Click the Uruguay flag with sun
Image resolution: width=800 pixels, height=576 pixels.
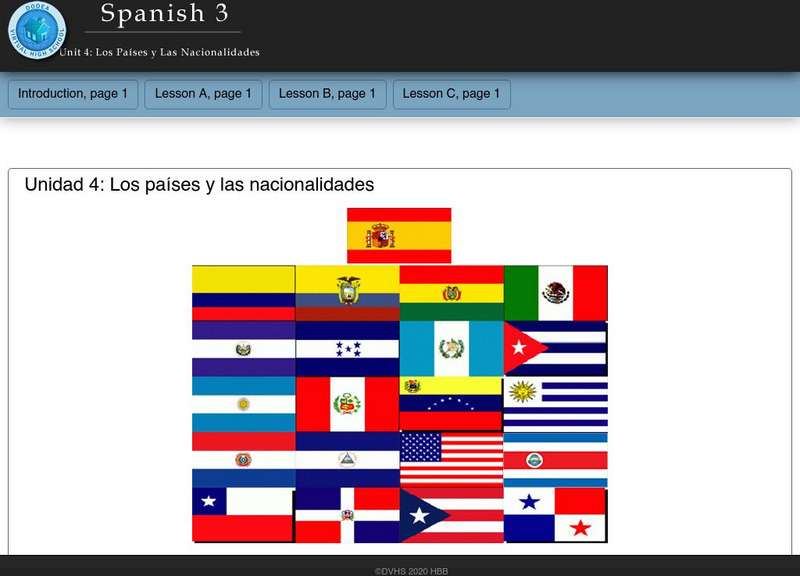coord(556,404)
